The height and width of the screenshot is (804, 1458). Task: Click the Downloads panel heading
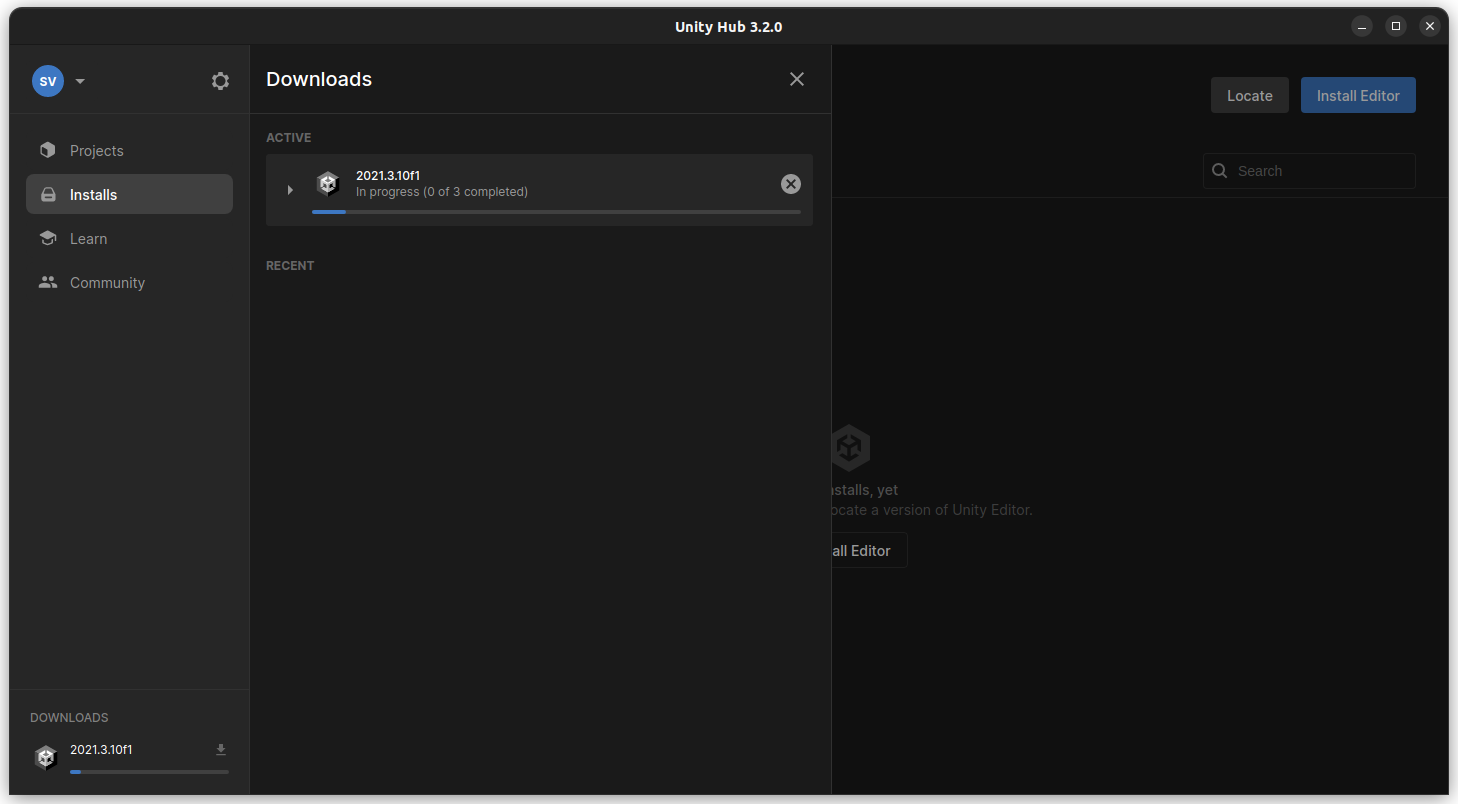click(x=319, y=79)
